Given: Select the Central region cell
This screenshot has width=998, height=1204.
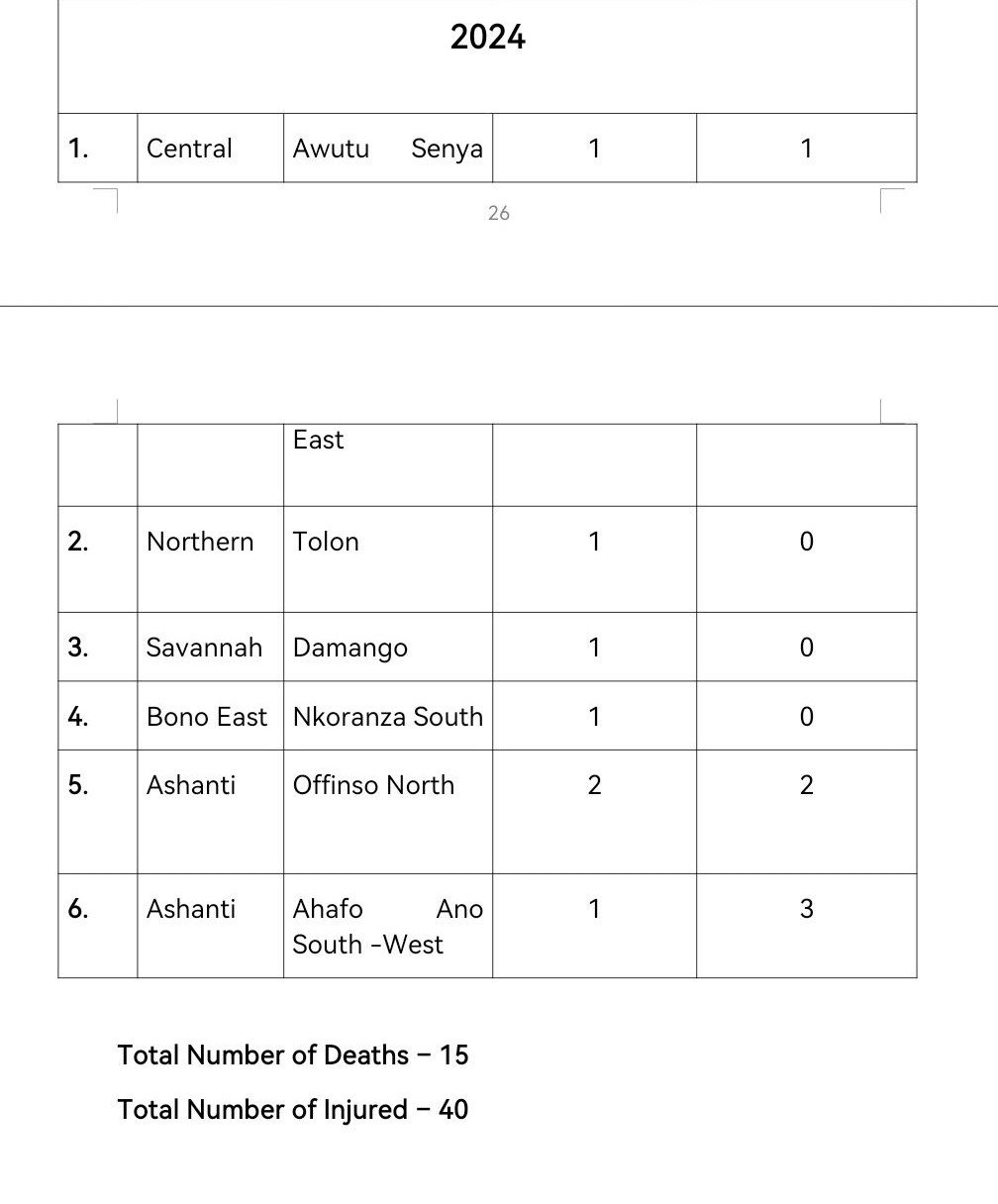Looking at the screenshot, I should pyautogui.click(x=189, y=149).
